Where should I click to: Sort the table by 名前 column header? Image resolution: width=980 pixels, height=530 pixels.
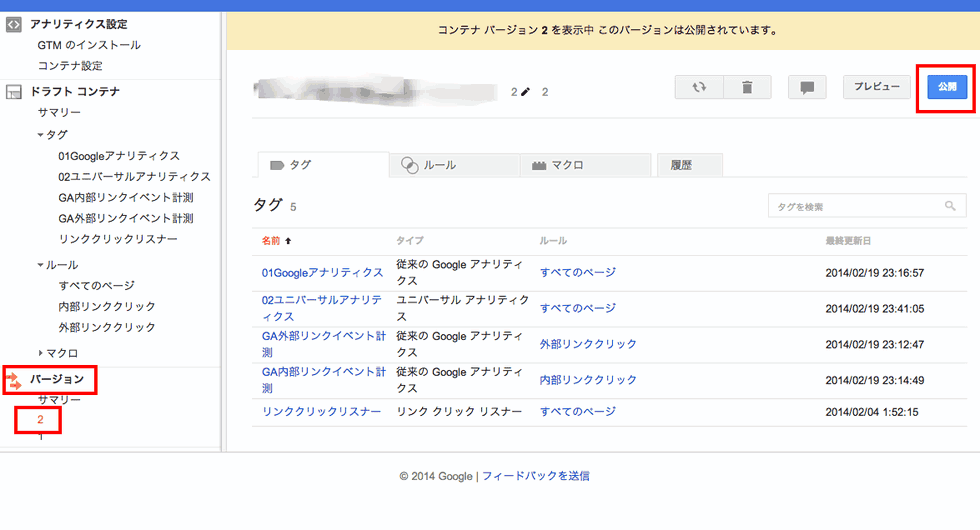click(271, 240)
